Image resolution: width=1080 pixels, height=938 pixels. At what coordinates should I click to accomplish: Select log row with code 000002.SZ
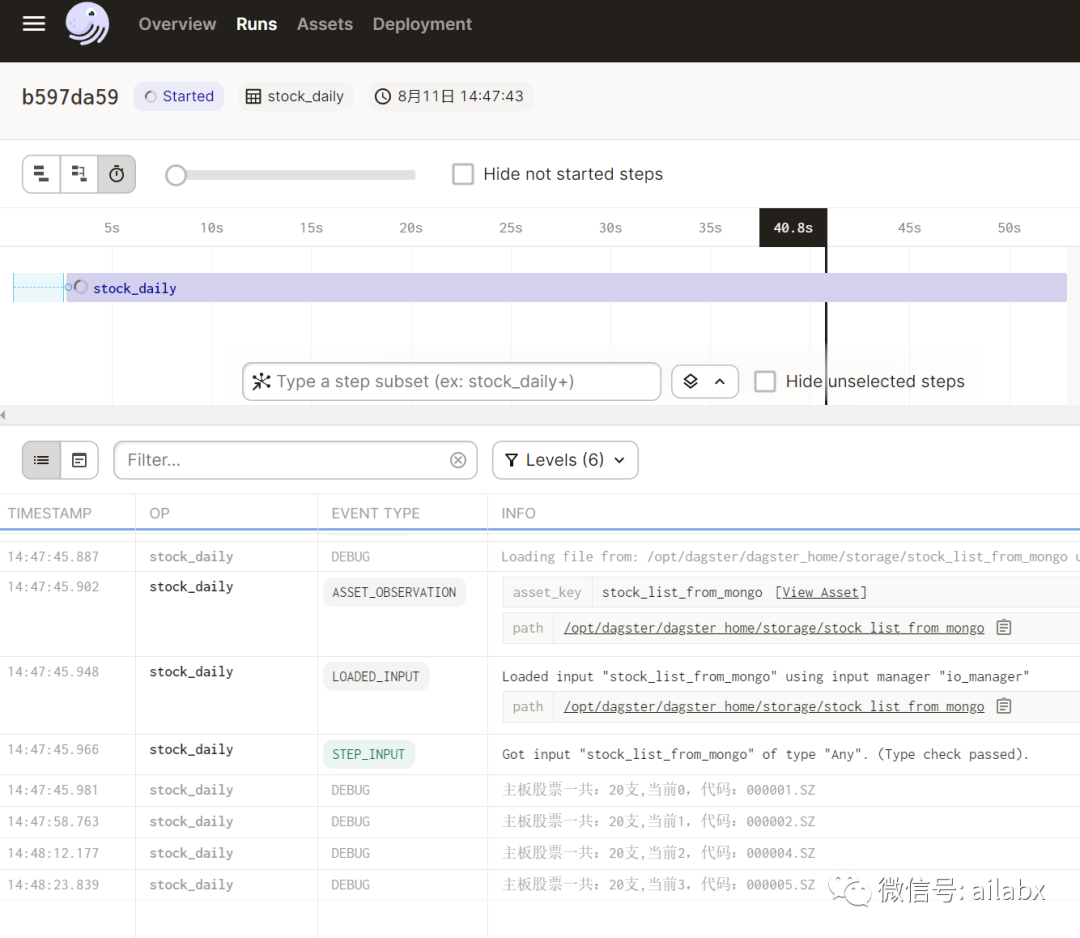tap(540, 822)
